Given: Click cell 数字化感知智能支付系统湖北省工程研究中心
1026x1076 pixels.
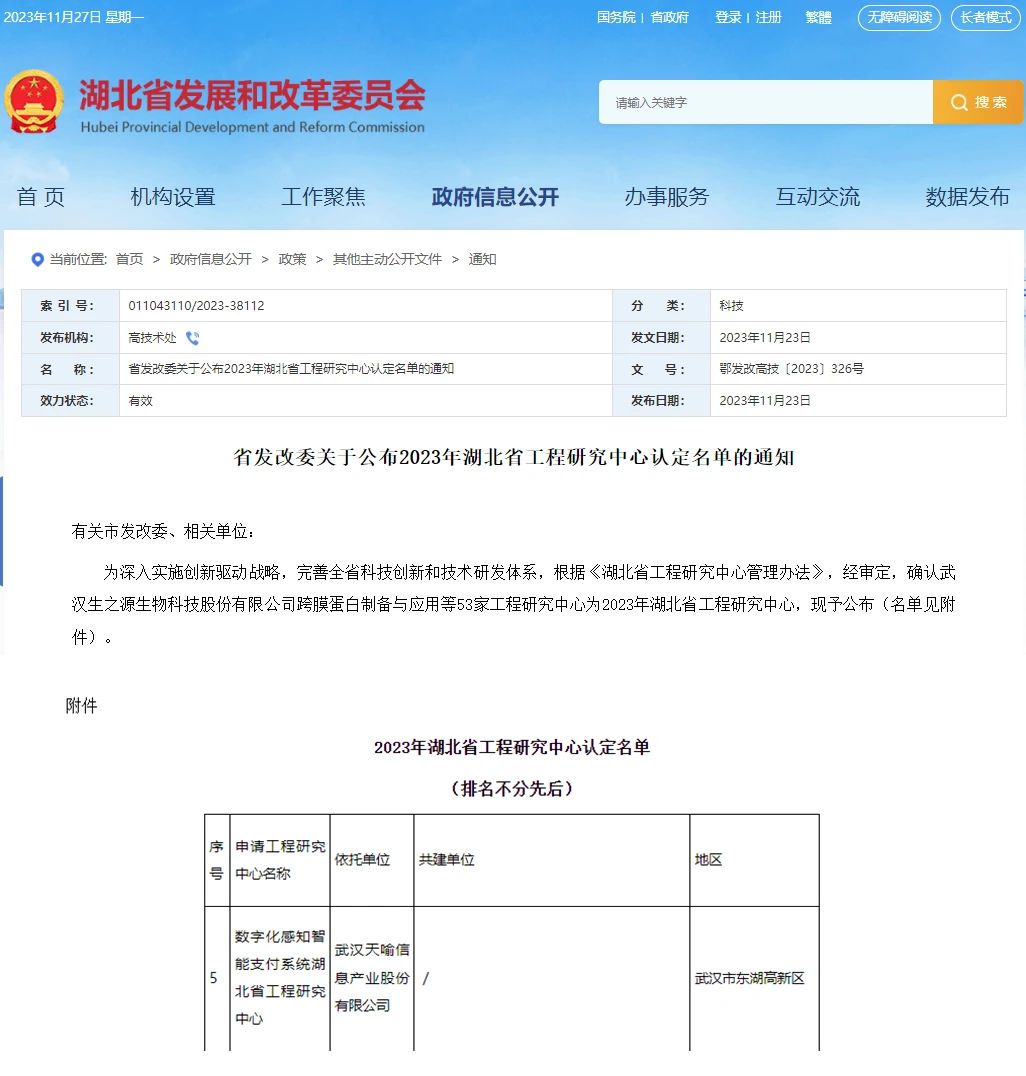Looking at the screenshot, I should pyautogui.click(x=280, y=978).
